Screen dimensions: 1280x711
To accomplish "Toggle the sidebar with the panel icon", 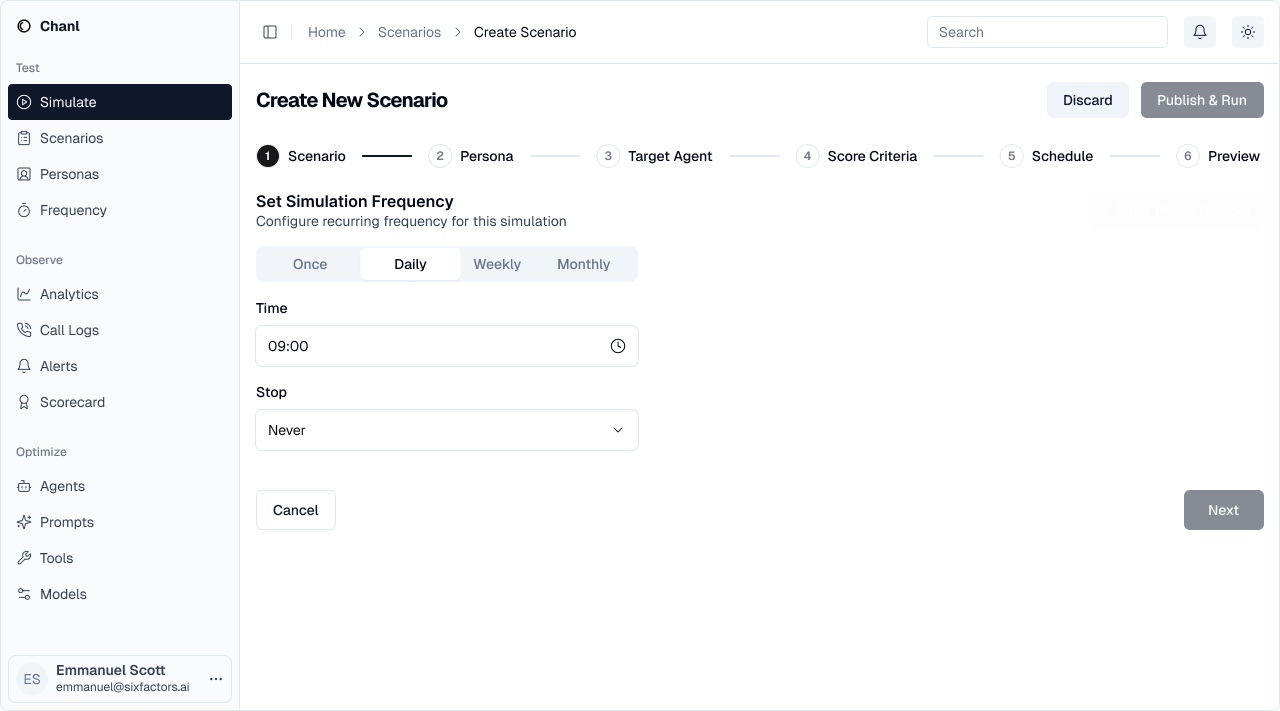I will [270, 32].
